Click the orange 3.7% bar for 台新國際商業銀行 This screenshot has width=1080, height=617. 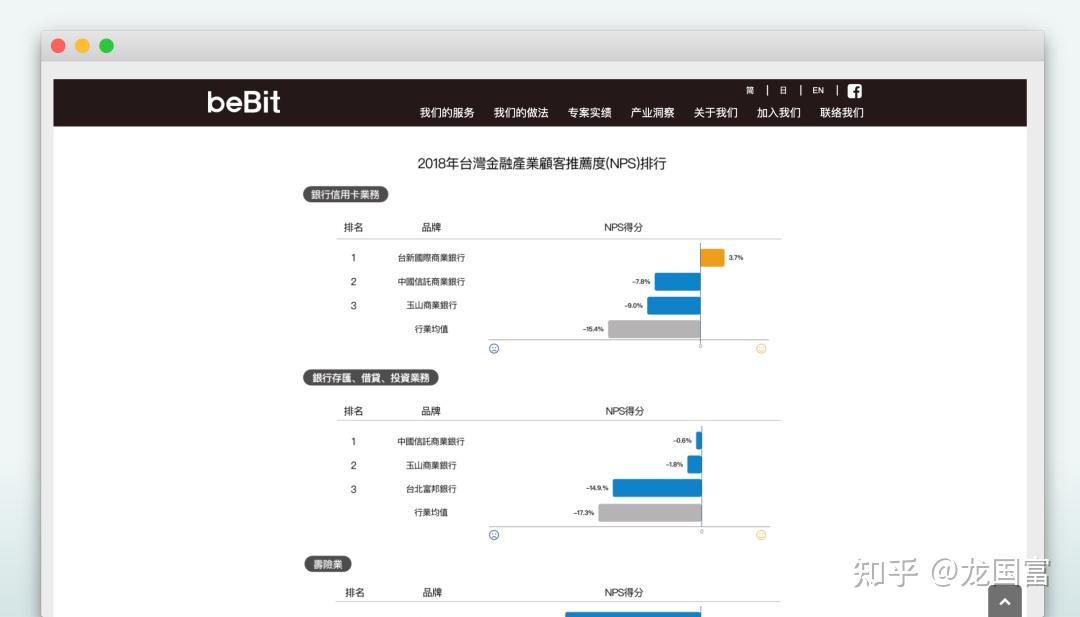tap(712, 257)
